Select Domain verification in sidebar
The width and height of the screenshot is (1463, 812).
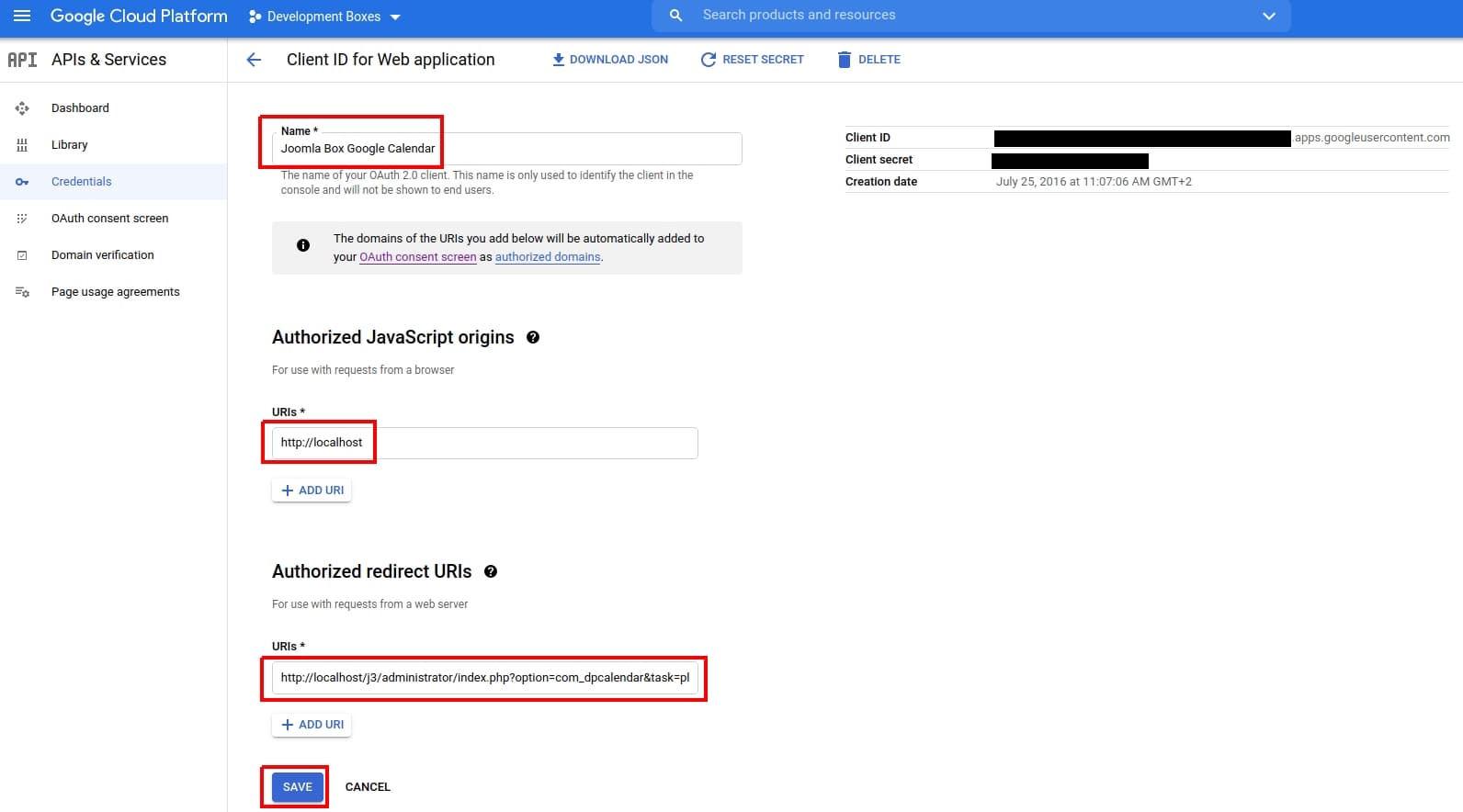click(102, 255)
